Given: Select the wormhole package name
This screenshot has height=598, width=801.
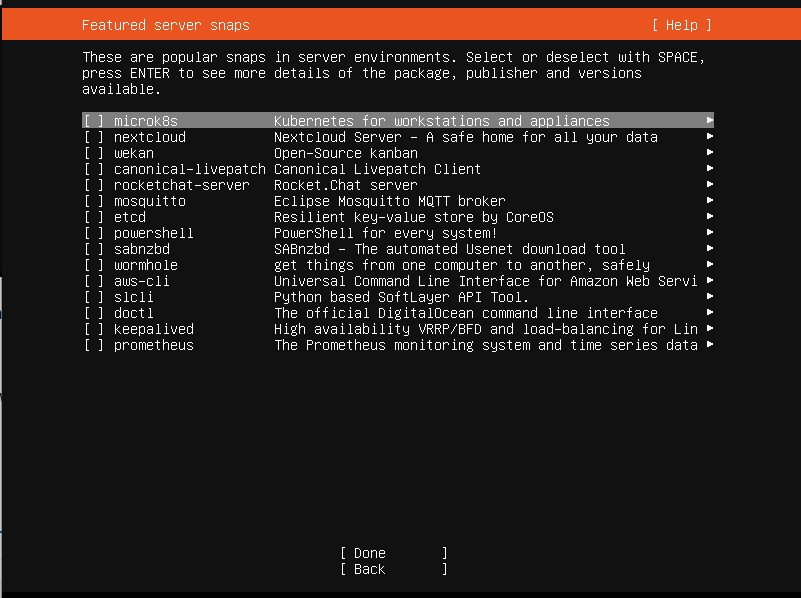Looking at the screenshot, I should tap(146, 265).
